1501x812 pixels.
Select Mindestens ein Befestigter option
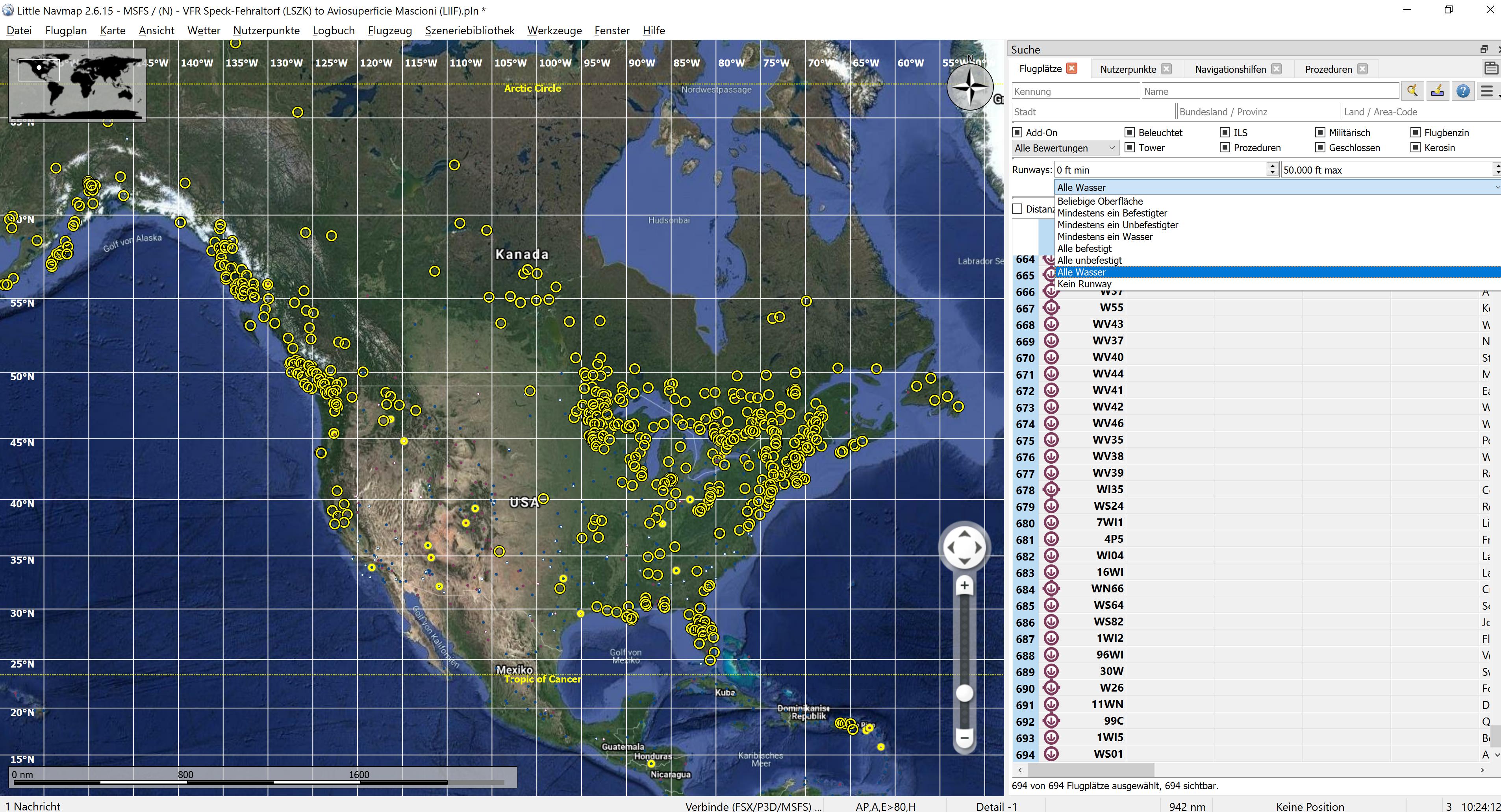point(1277,213)
